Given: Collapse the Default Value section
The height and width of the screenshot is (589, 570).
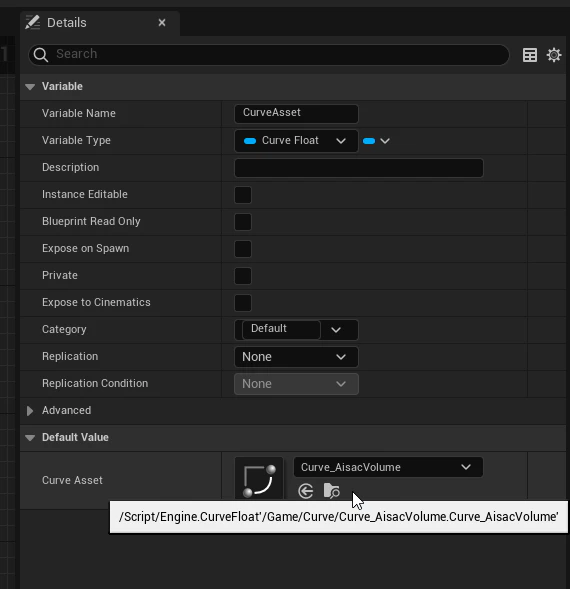Looking at the screenshot, I should point(30,438).
